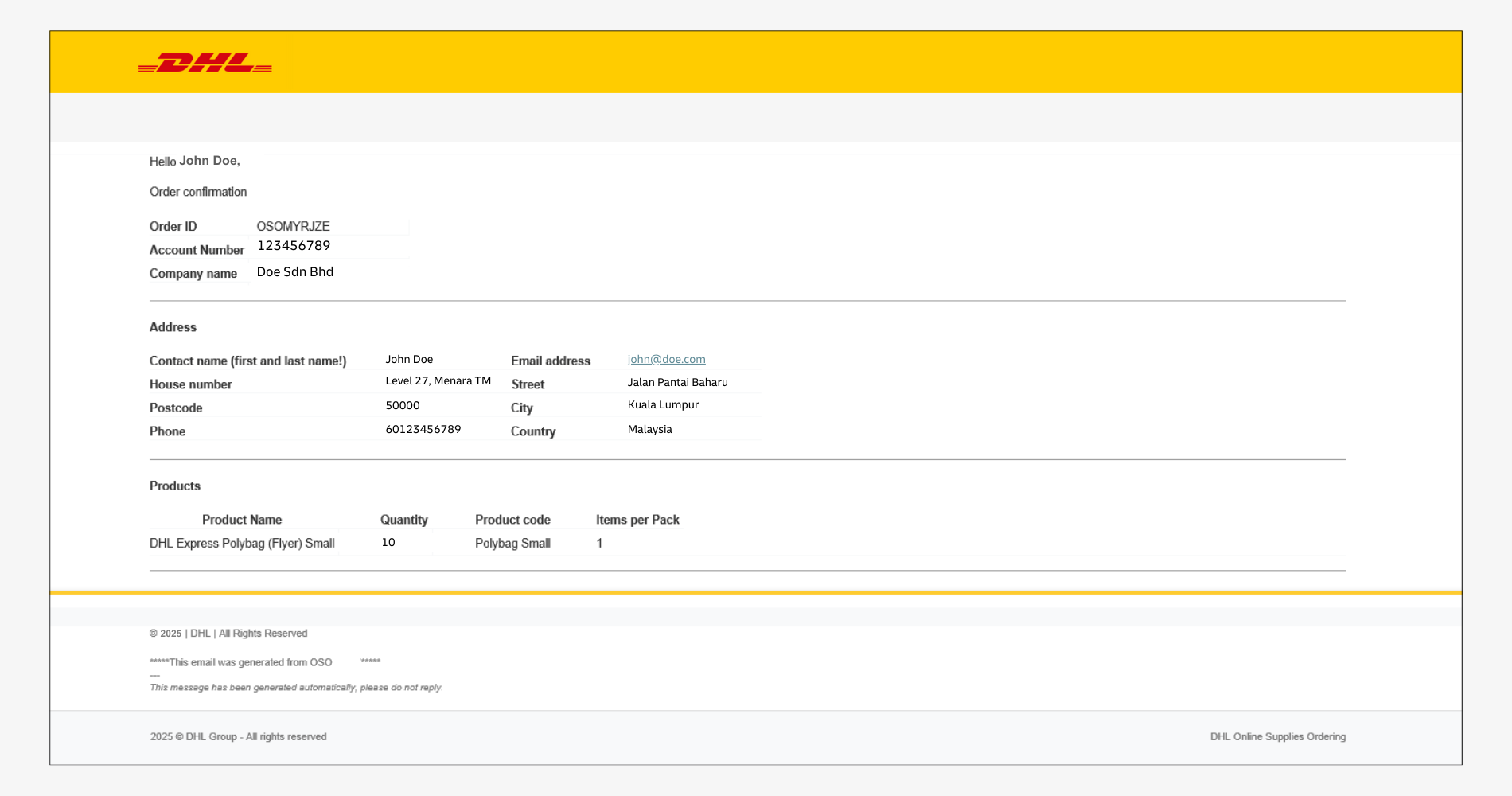
Task: Click the Hello John Doe greeting
Action: pyautogui.click(x=195, y=161)
